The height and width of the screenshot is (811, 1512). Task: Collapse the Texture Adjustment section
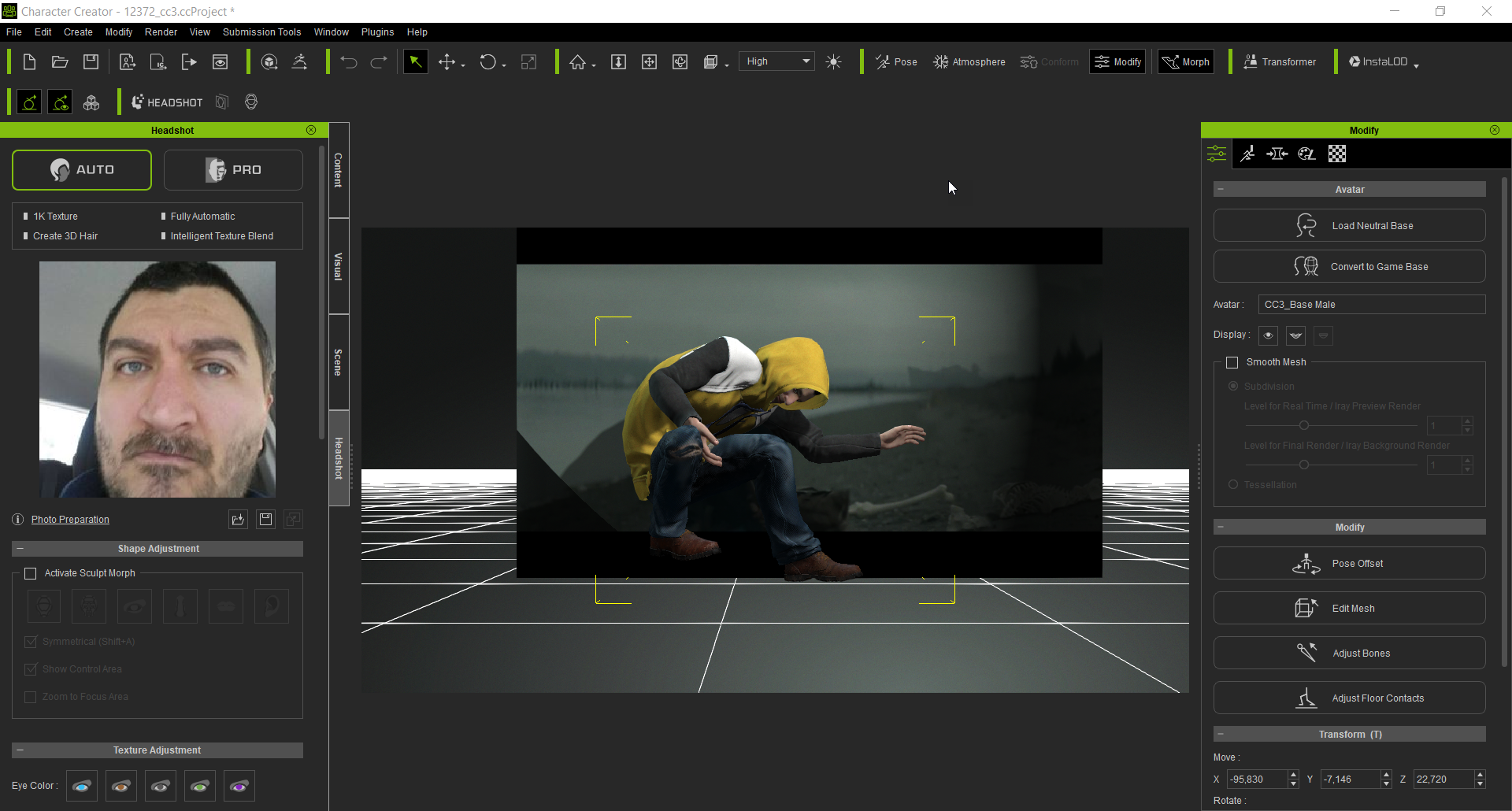[x=20, y=750]
